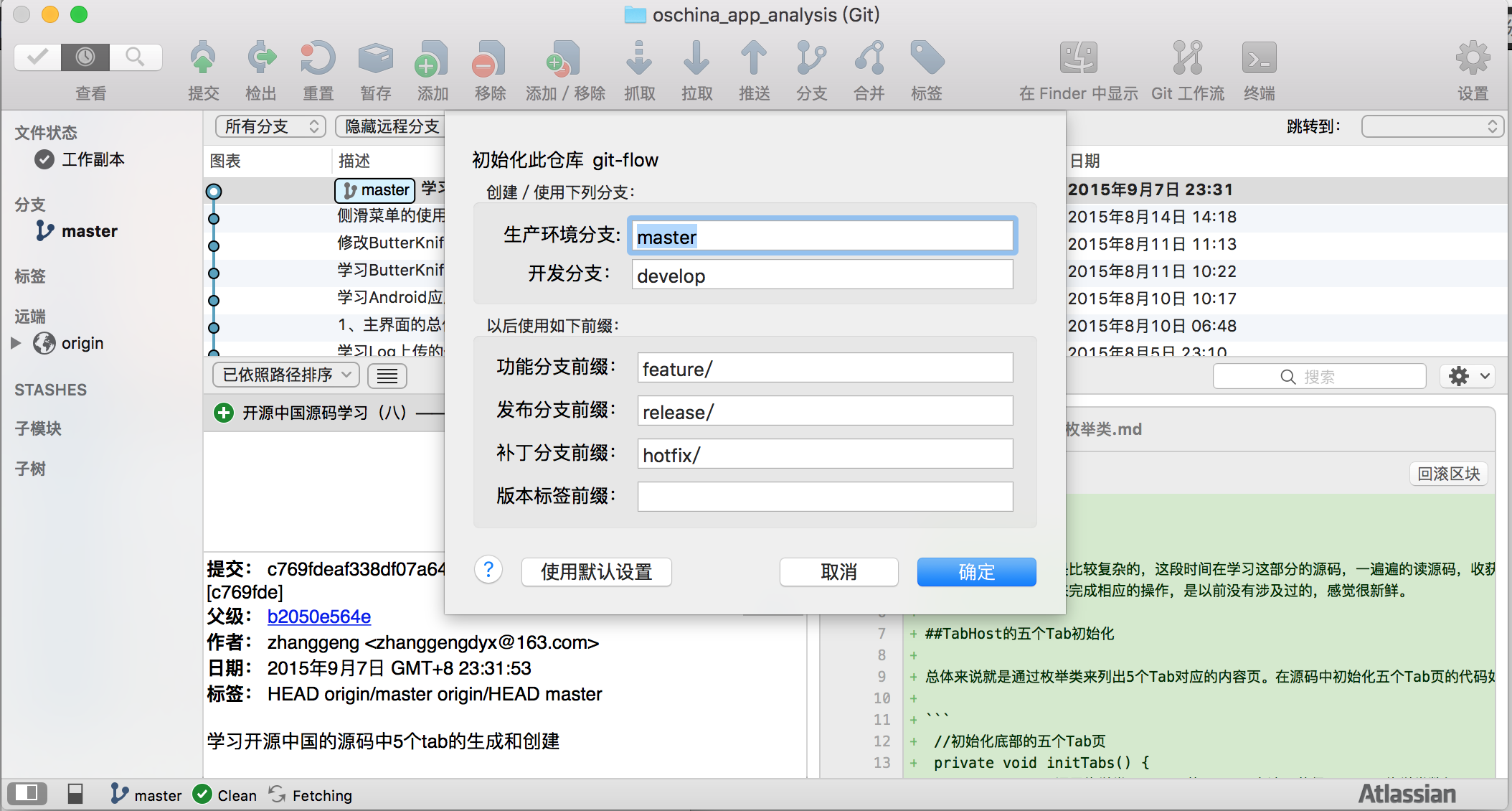Click the master branch tag in graph
Screen dimensions: 1512x811
(375, 190)
